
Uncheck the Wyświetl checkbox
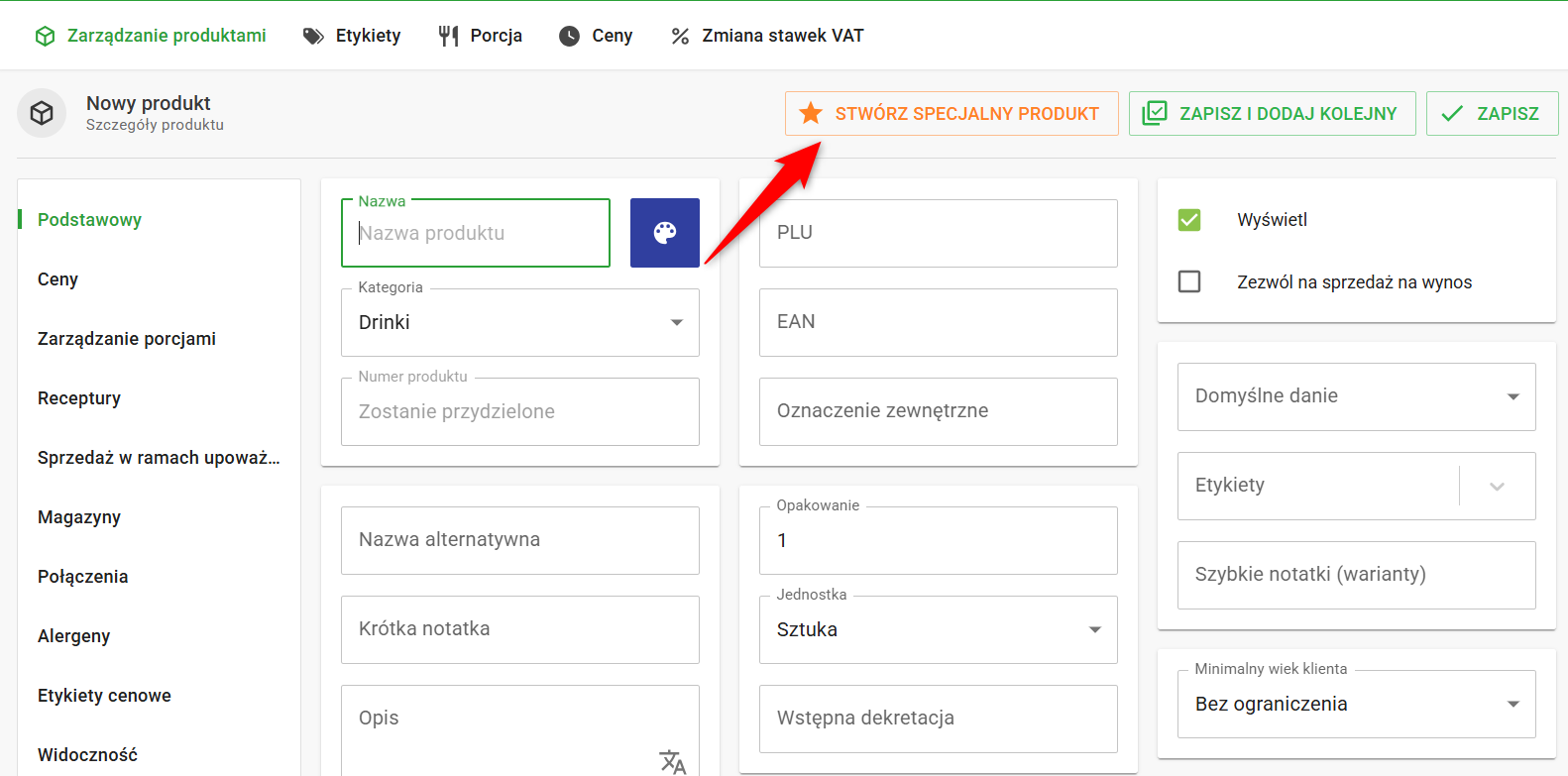coord(1189,220)
